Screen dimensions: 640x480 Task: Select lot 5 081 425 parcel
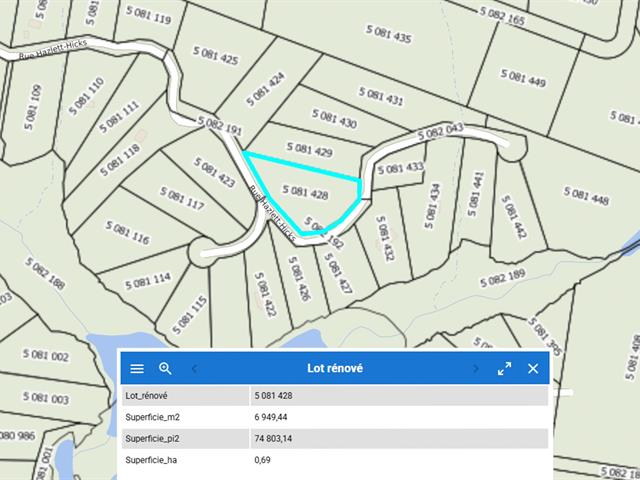coord(214,59)
